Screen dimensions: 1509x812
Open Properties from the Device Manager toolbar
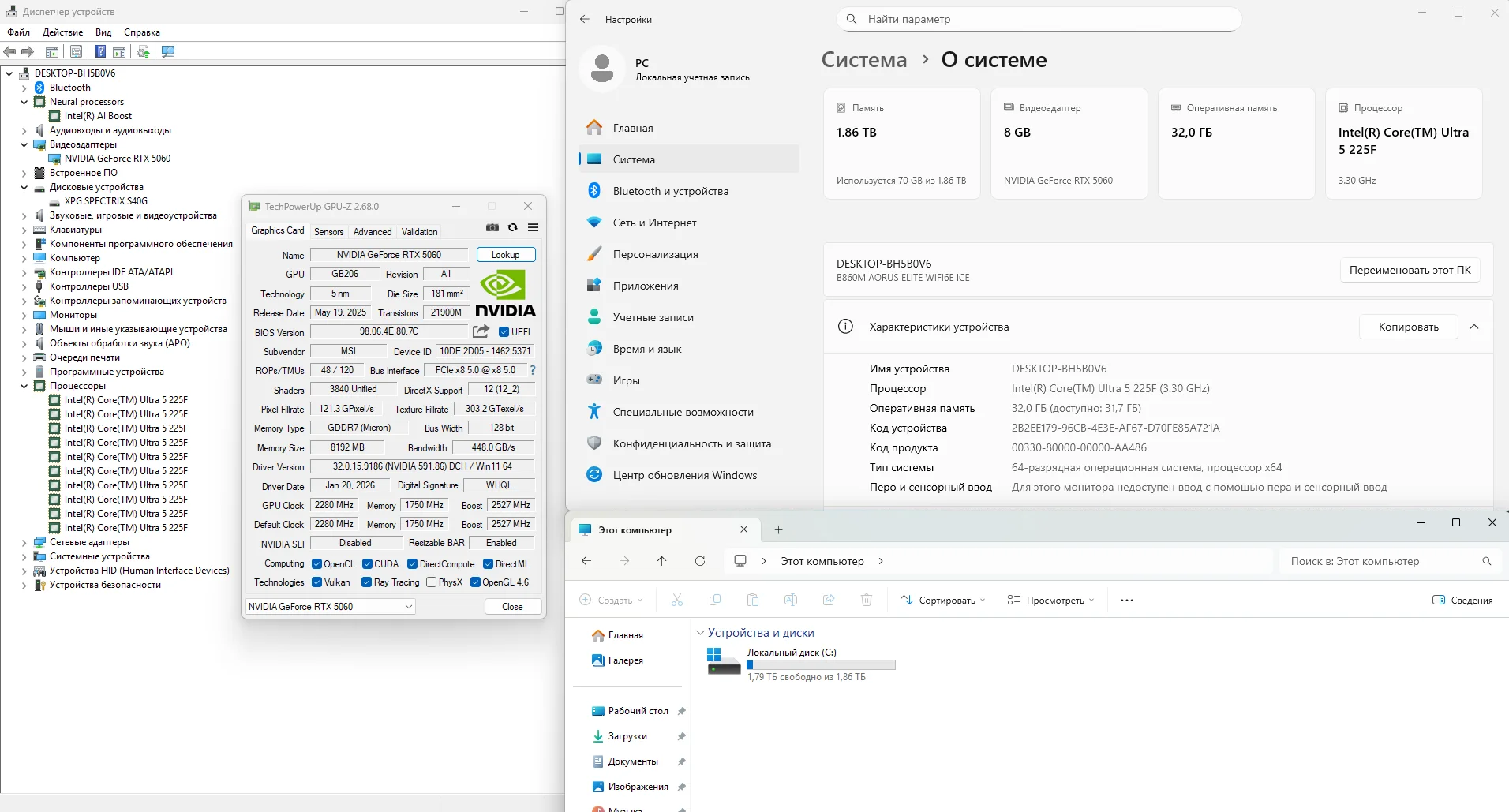point(76,52)
